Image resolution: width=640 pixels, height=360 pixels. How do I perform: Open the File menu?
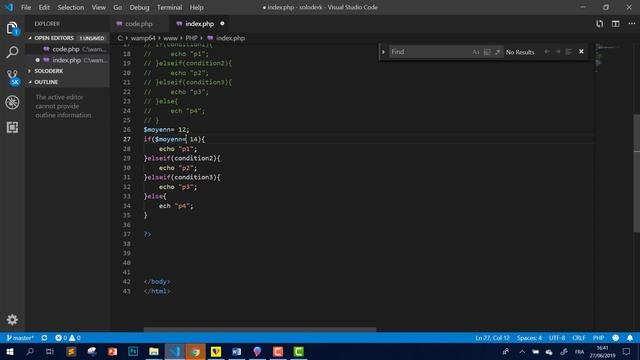pos(26,7)
